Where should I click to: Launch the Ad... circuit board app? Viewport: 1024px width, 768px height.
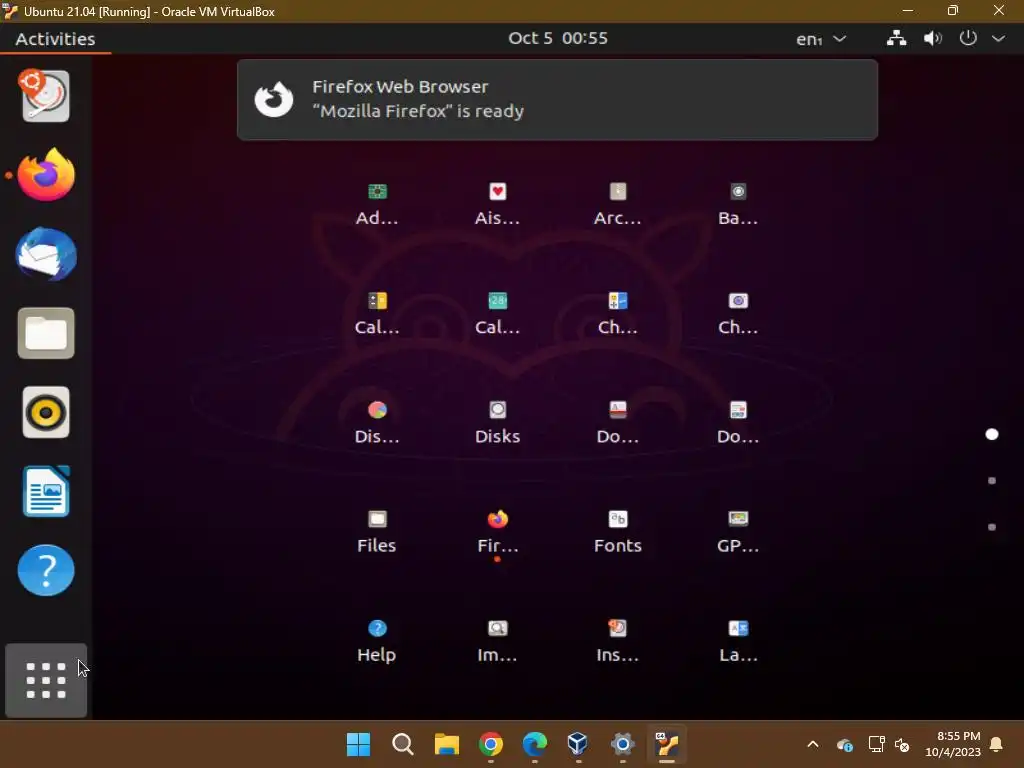(x=377, y=204)
